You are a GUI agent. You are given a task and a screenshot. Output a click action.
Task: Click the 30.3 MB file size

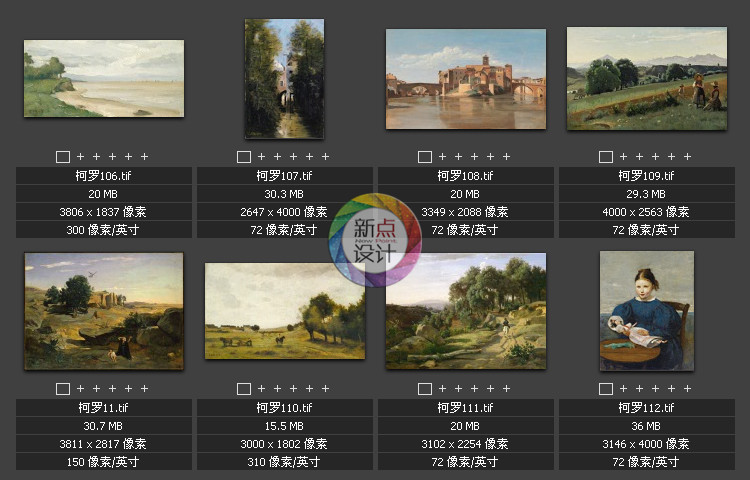[x=284, y=194]
